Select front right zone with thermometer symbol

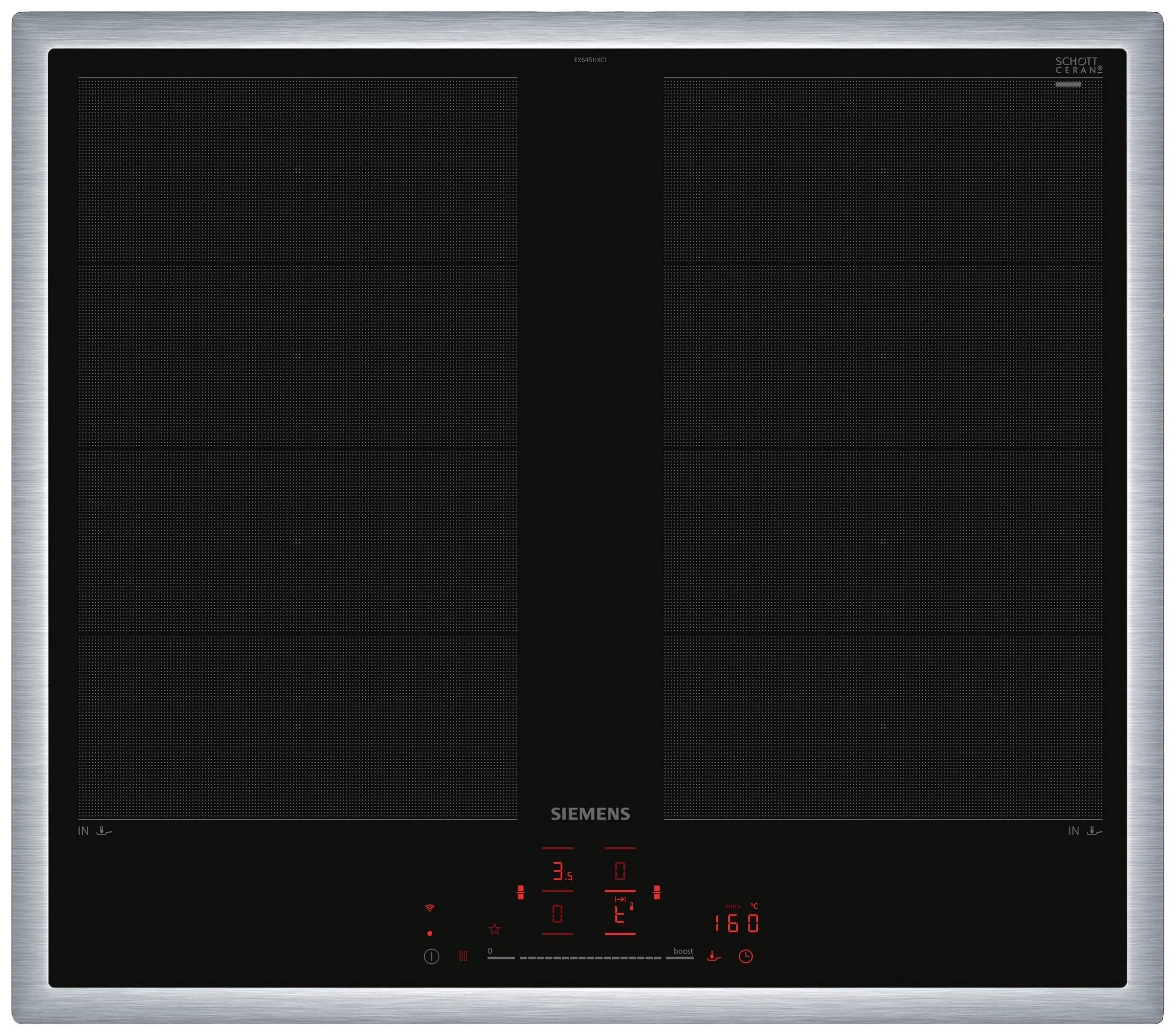(x=620, y=914)
